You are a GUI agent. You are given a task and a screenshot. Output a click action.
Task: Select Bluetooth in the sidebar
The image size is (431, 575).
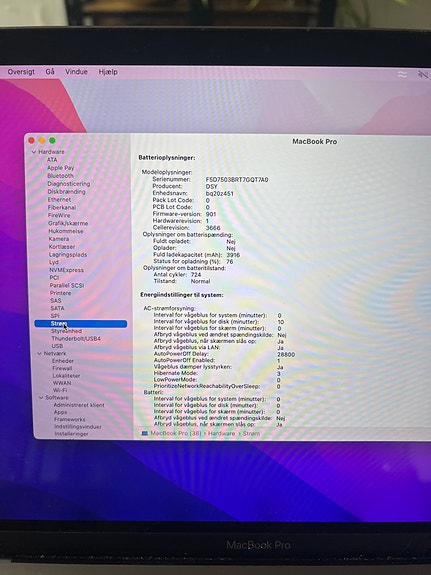click(x=60, y=176)
